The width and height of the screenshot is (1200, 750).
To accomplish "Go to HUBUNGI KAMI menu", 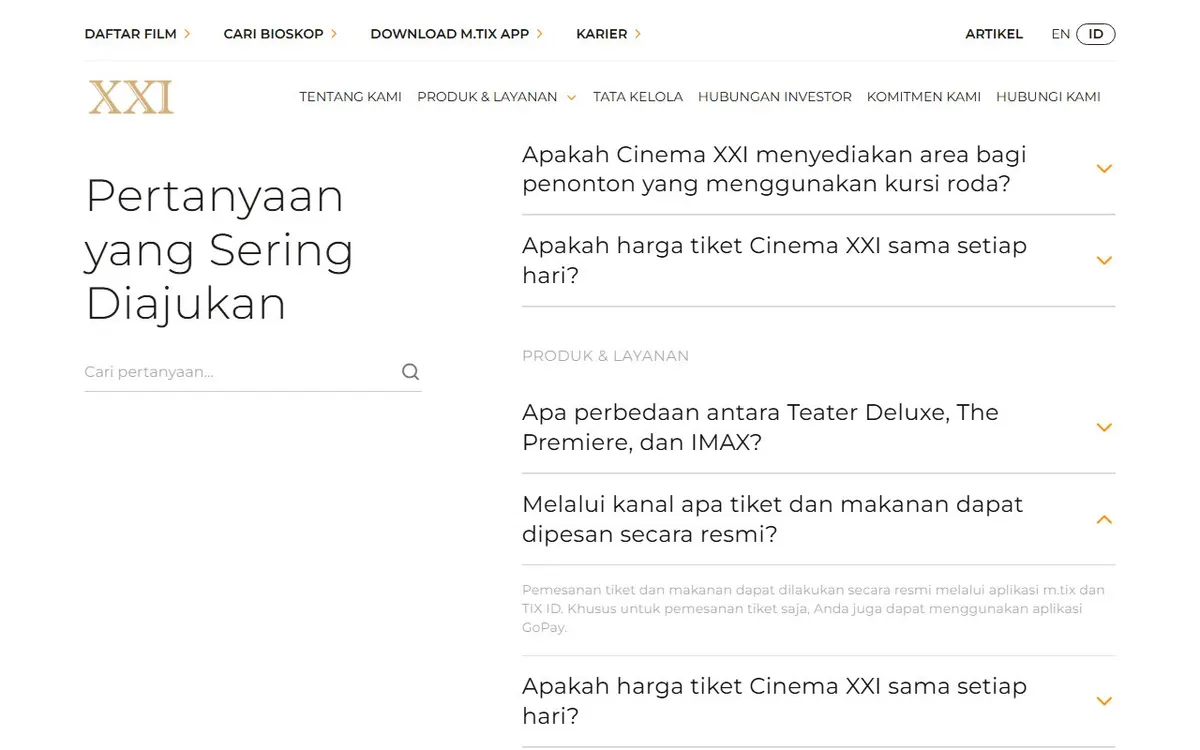I will point(1048,97).
